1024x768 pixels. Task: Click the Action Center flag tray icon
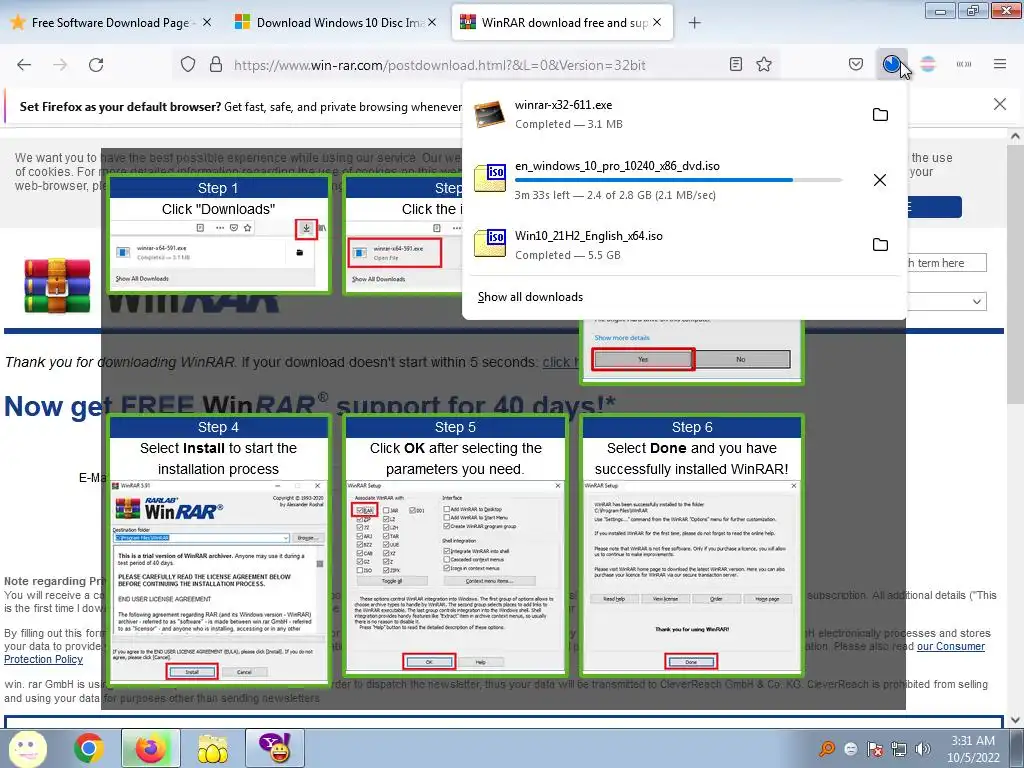[875, 749]
